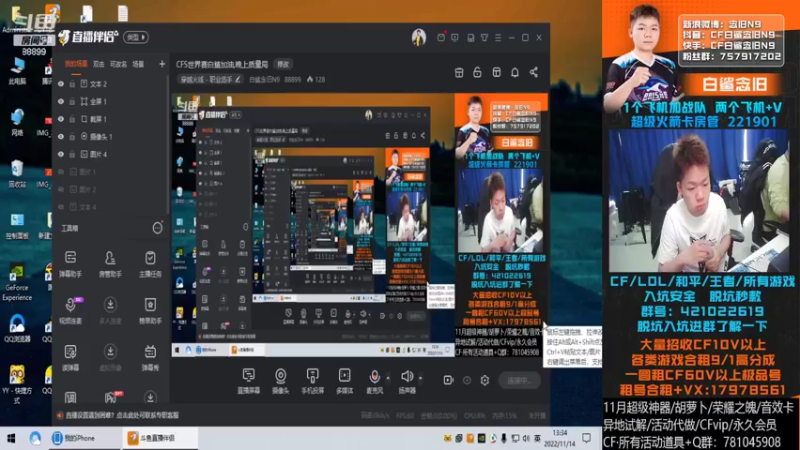This screenshot has height=450, width=800.
Task: Open Windows Start menu
Action: (11, 438)
